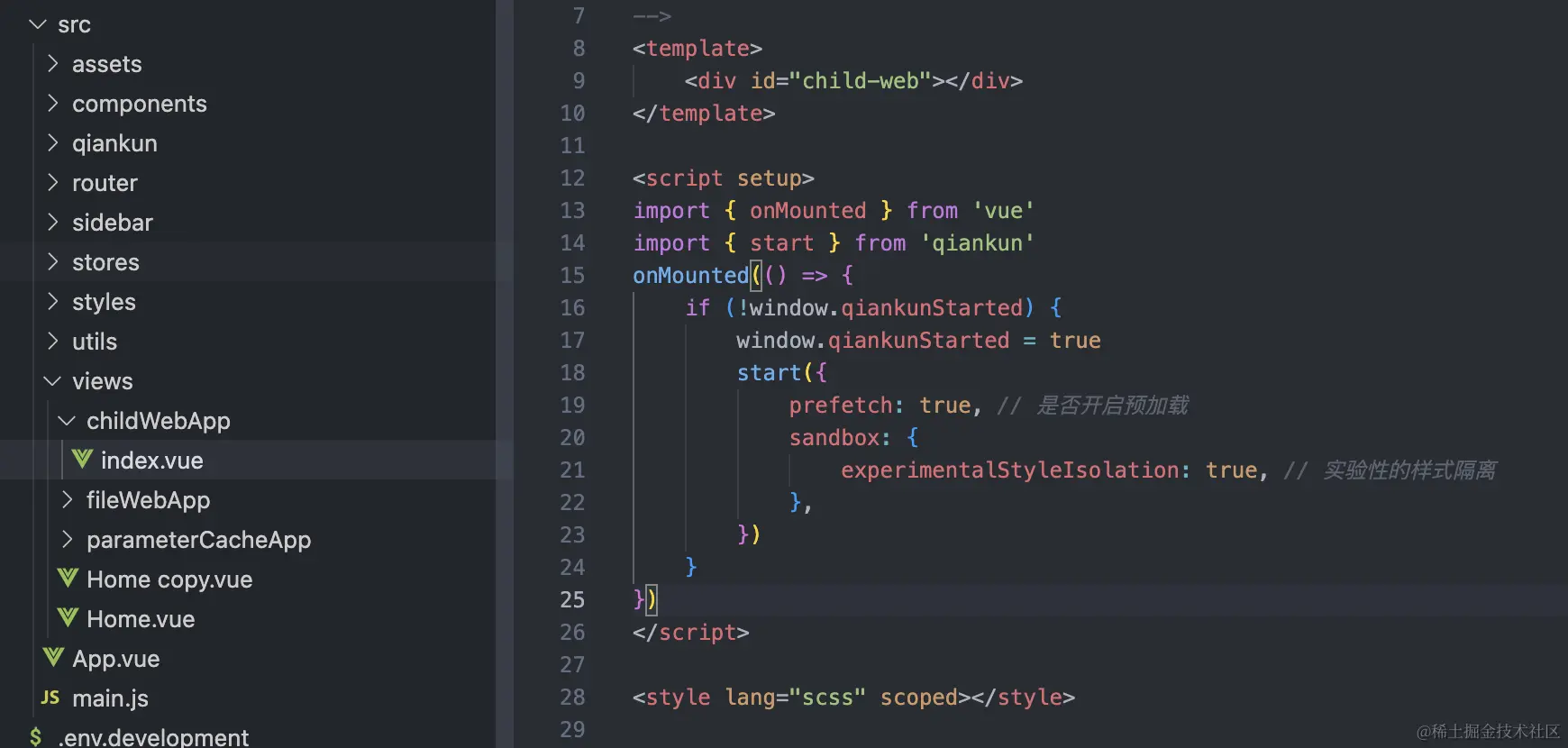Screen dimensions: 1568x748
Task: Select the components folder
Action: coord(140,104)
